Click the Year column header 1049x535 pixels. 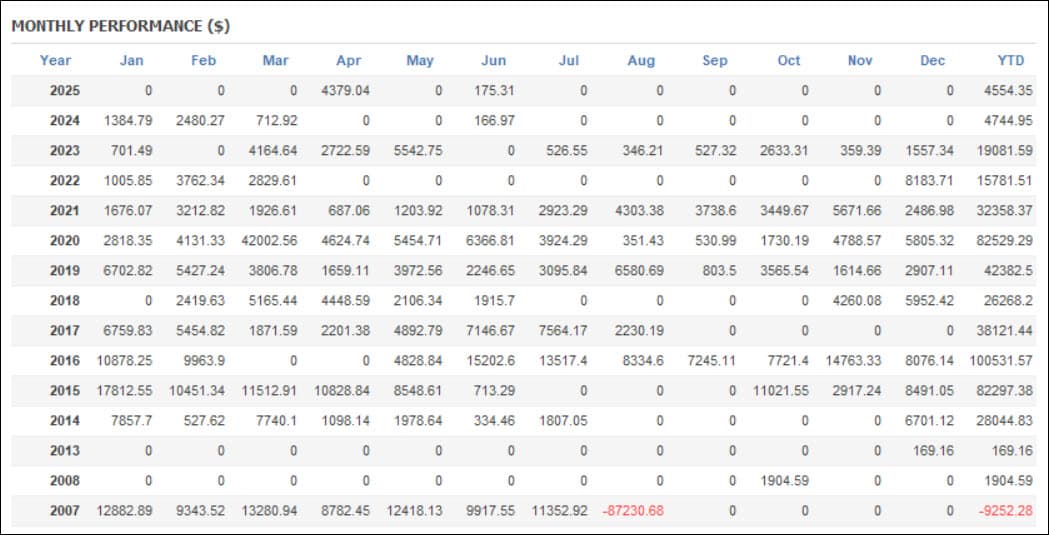point(55,61)
